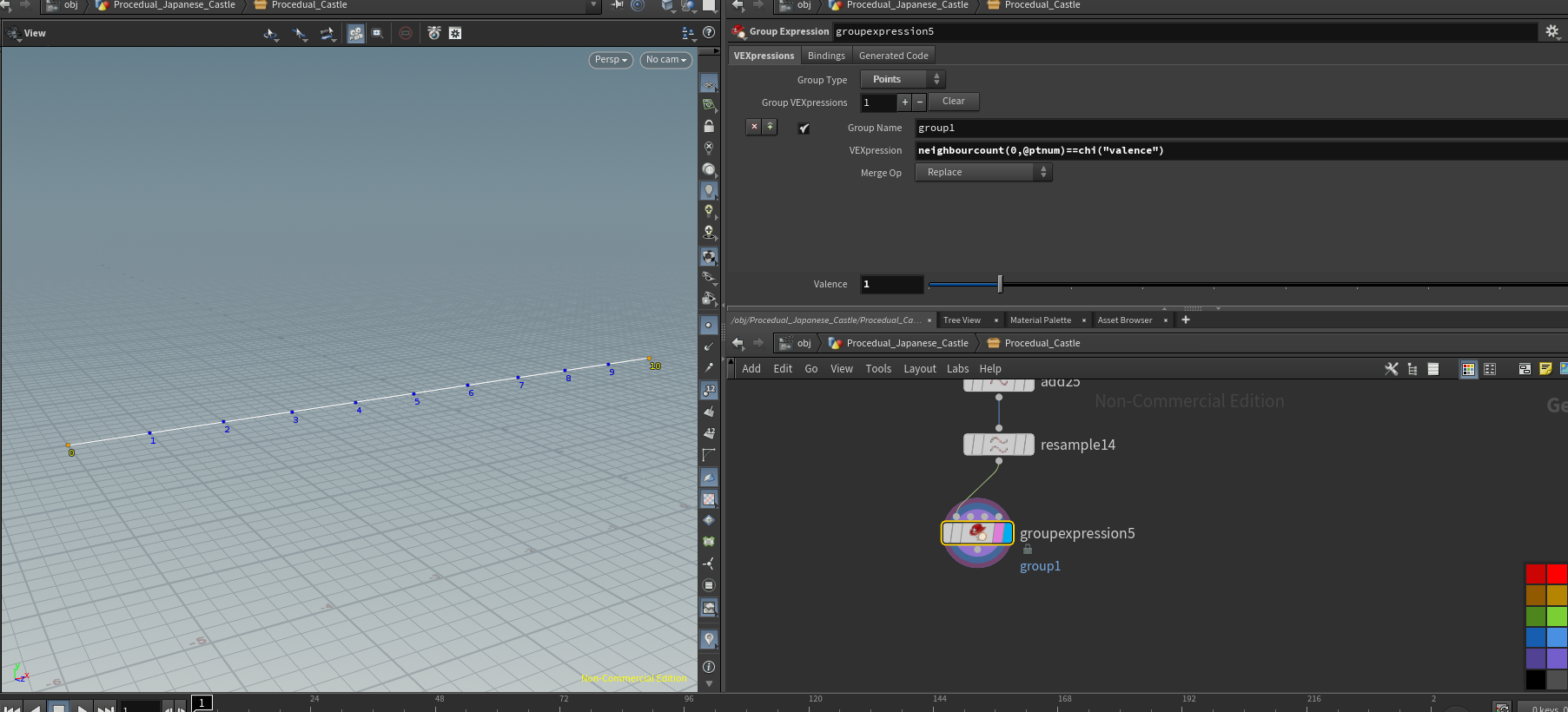This screenshot has height=712, width=1568.
Task: Expand the viewport path history dropdown arrow
Action: pos(594,5)
